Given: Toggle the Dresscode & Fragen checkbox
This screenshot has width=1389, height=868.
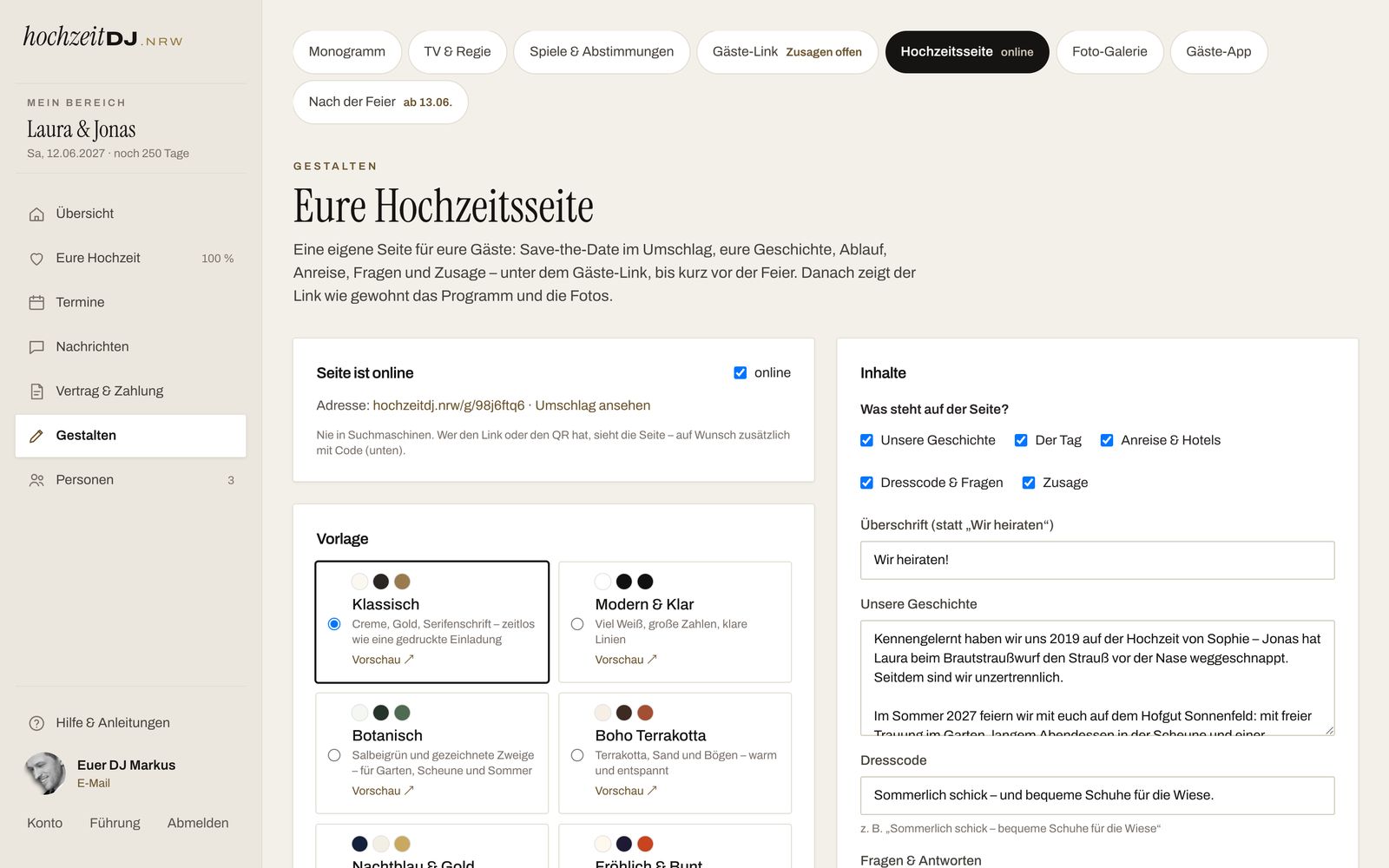Looking at the screenshot, I should 866,483.
